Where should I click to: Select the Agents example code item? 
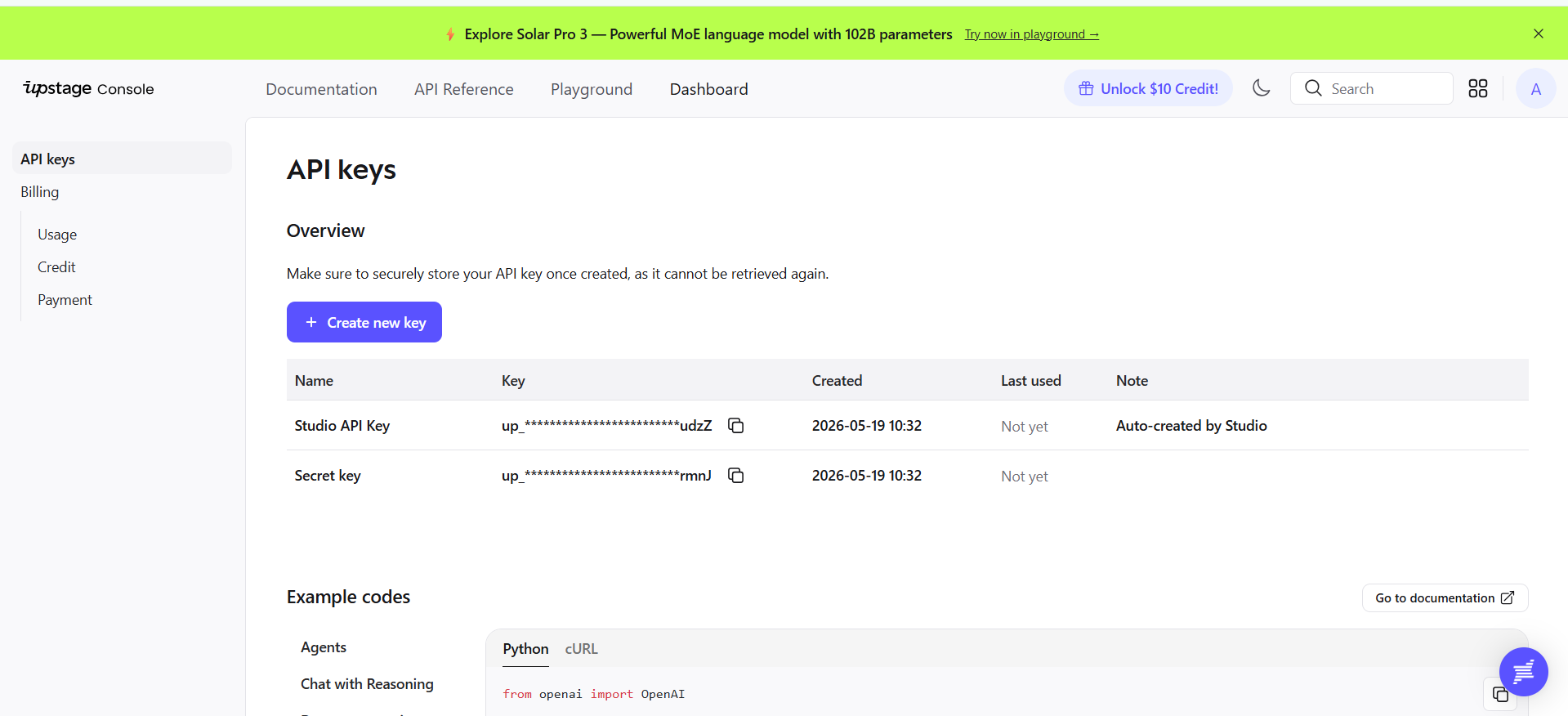324,647
